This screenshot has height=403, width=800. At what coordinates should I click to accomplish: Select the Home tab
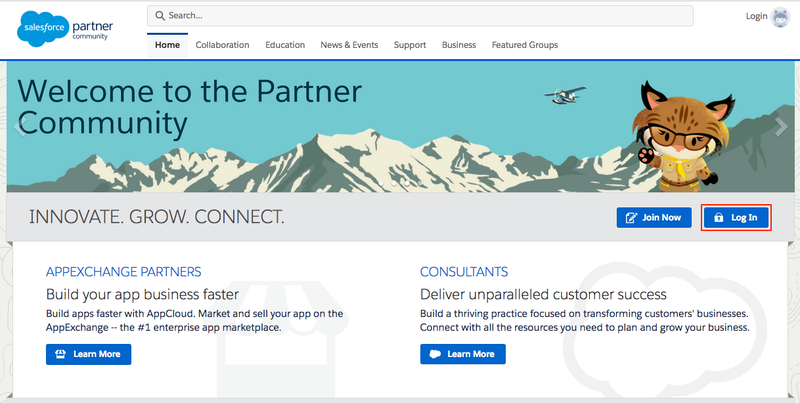coord(167,45)
